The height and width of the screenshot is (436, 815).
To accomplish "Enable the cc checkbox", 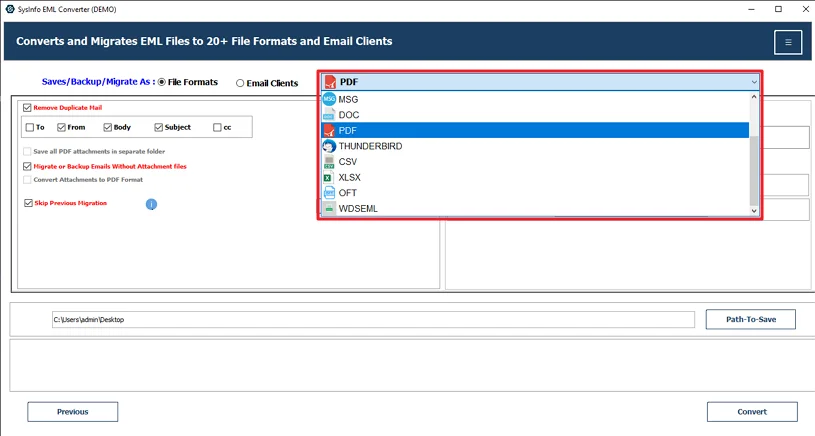I will point(217,127).
